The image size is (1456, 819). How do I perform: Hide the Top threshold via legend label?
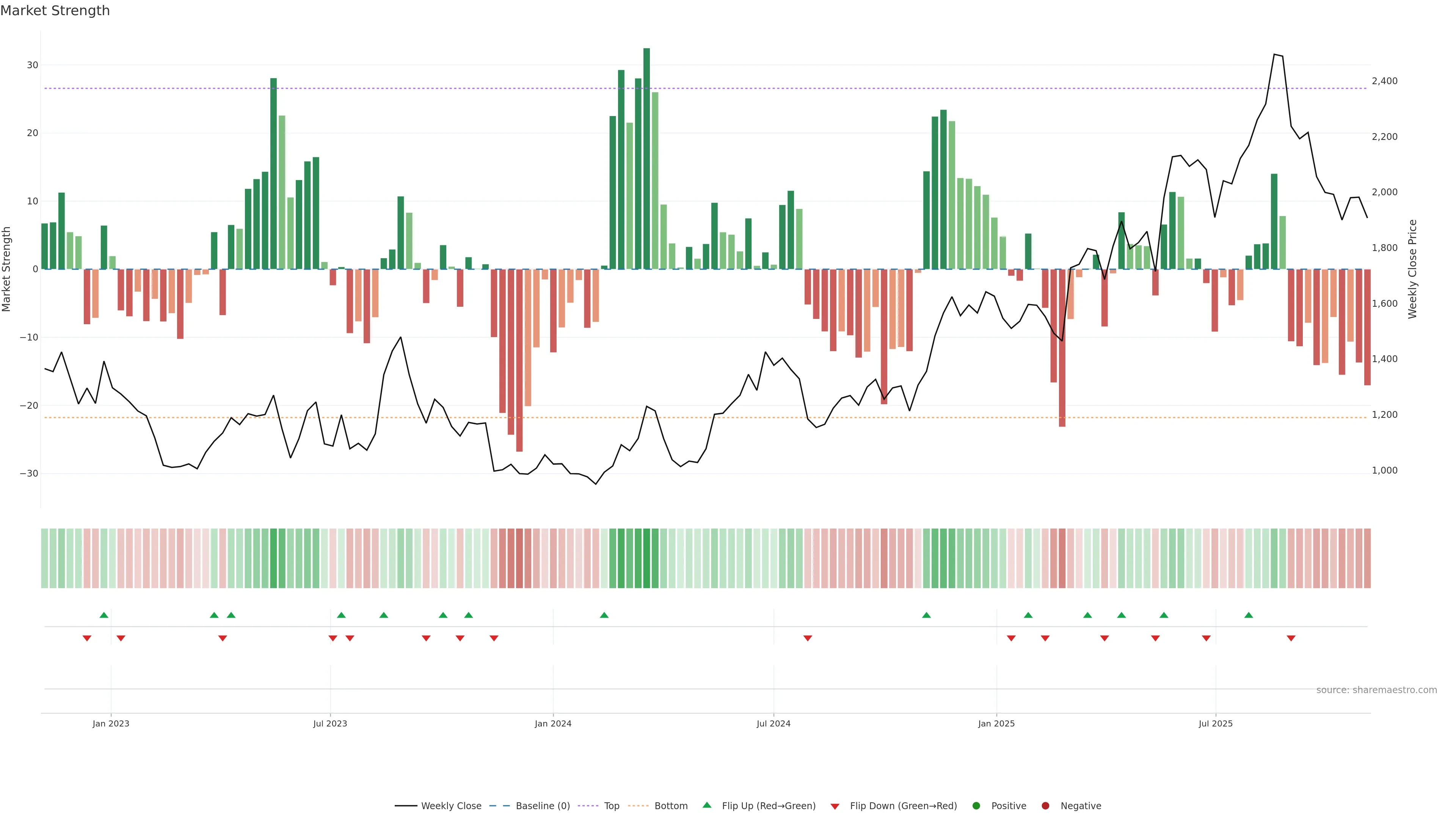point(612,805)
